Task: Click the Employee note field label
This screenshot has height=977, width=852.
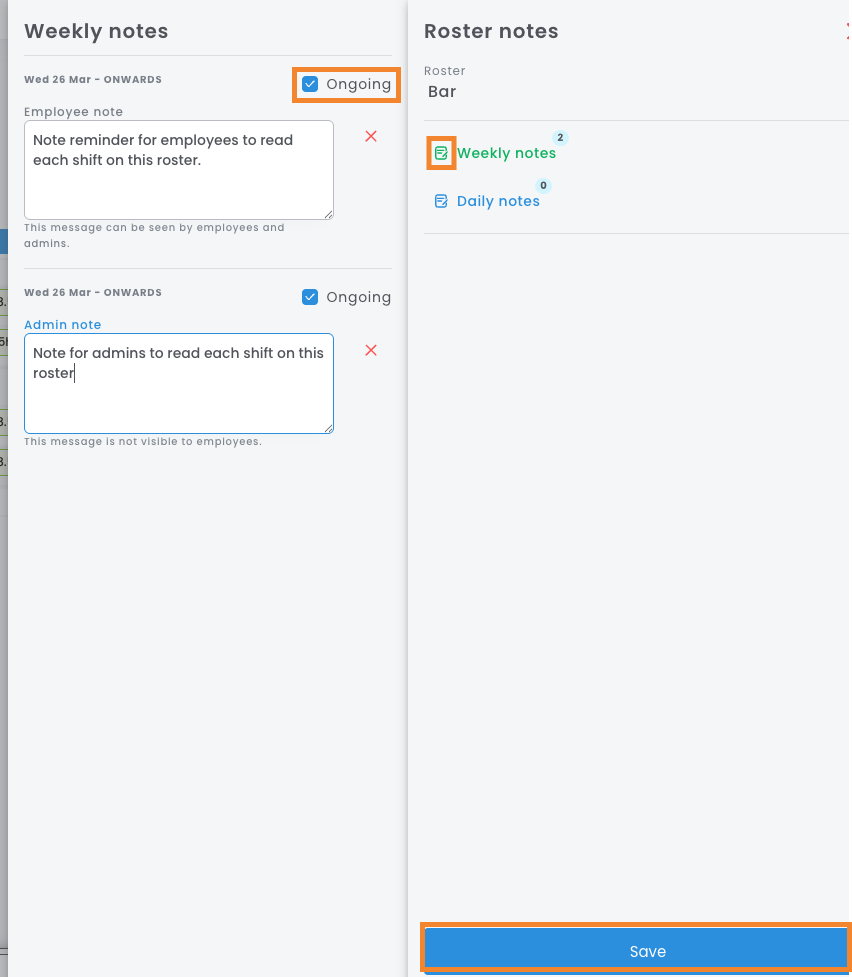Action: [x=73, y=112]
